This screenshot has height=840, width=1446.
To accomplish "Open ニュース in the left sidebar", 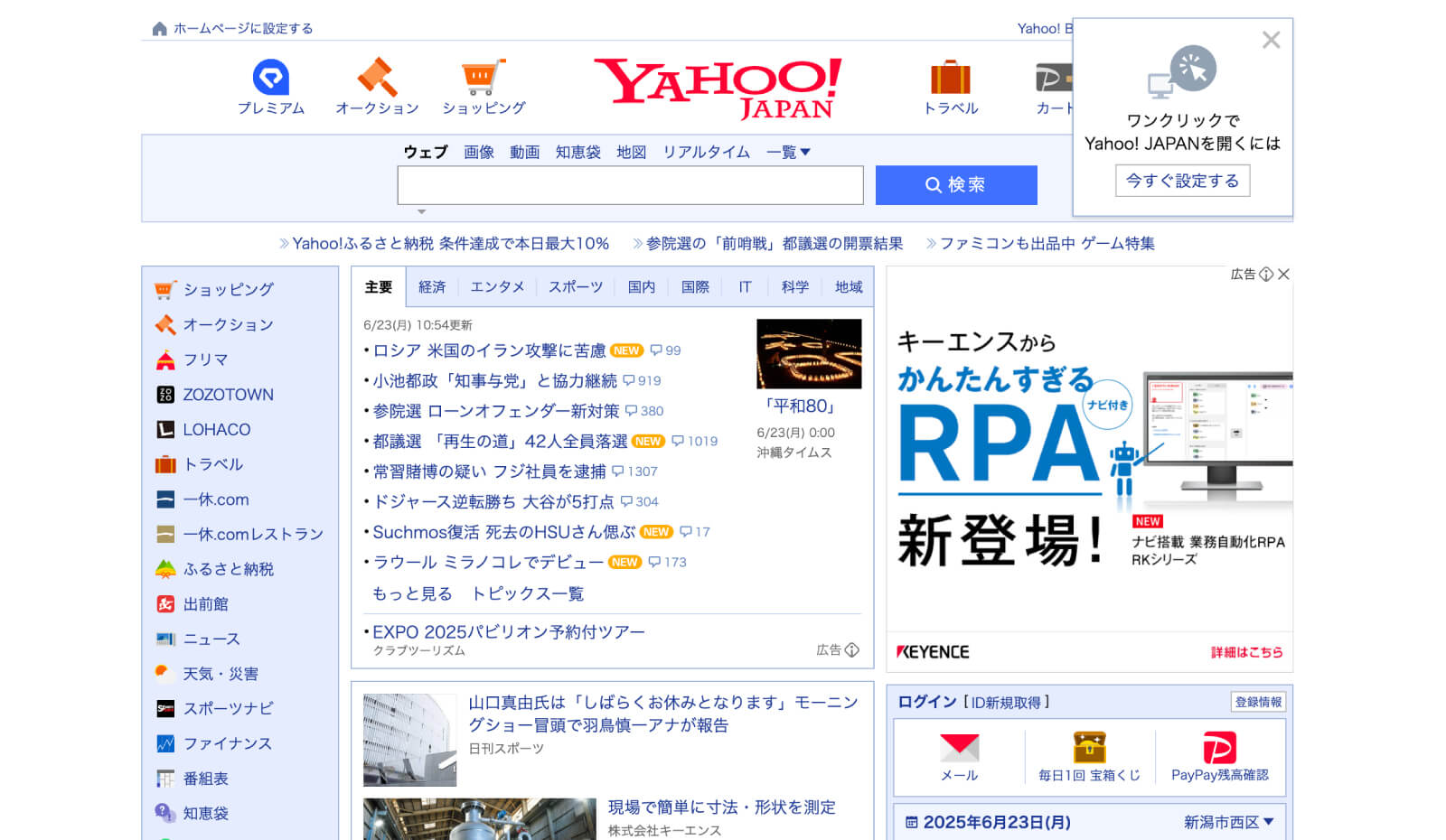I will (x=211, y=639).
